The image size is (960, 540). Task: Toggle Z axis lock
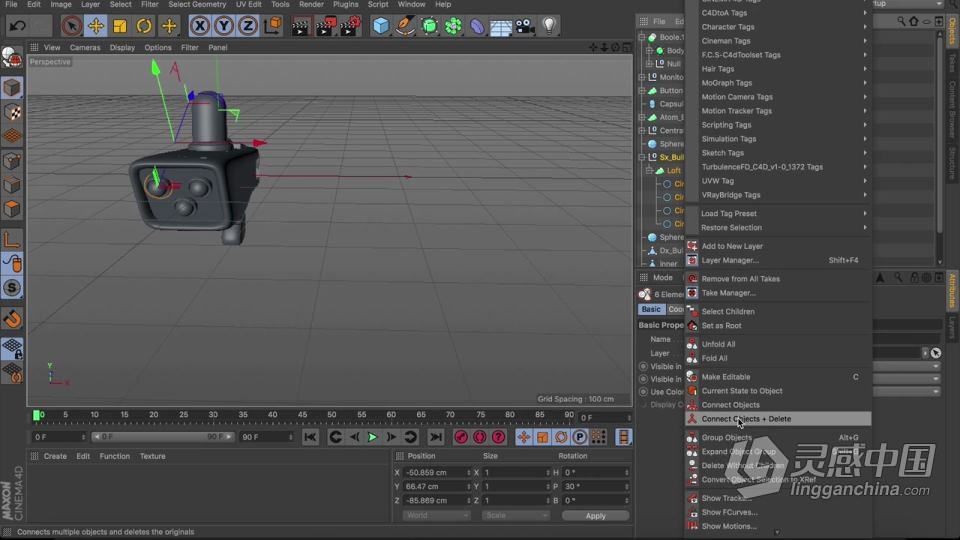pyautogui.click(x=247, y=26)
